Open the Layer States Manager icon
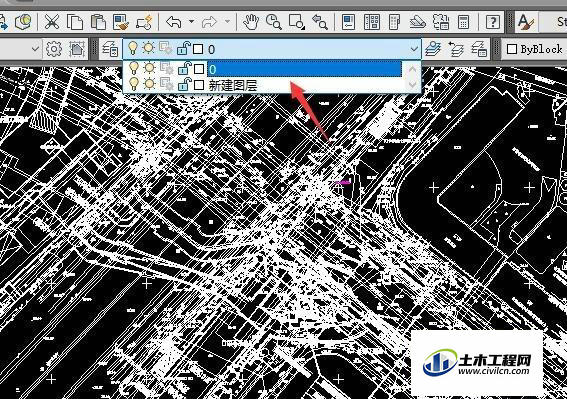Image resolution: width=567 pixels, height=399 pixels. click(479, 49)
